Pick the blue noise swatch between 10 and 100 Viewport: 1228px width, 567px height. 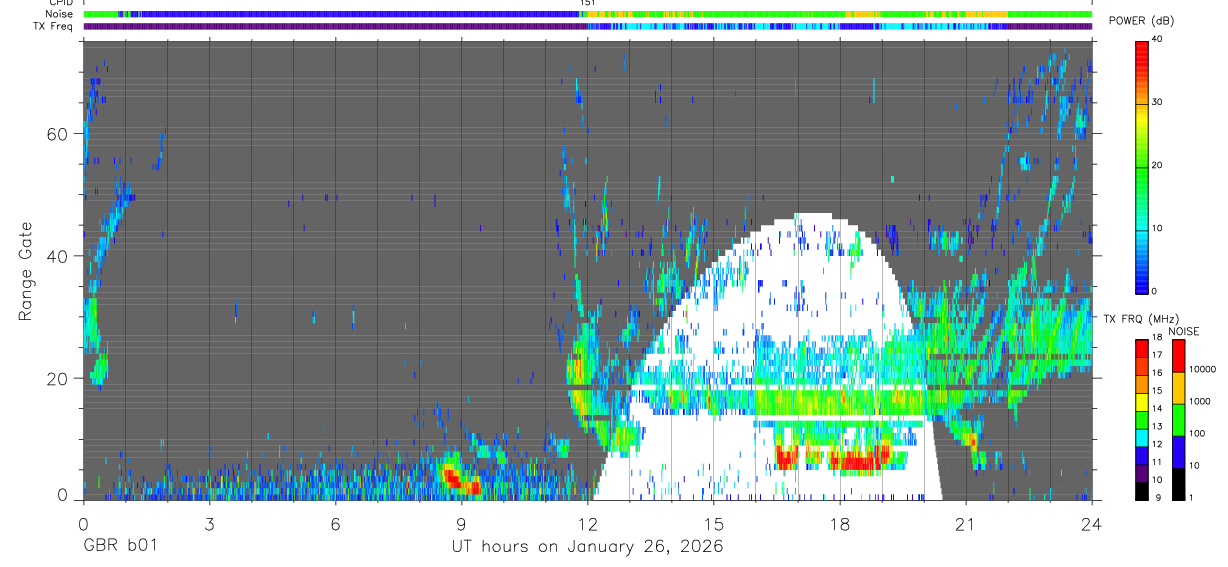pos(1179,452)
